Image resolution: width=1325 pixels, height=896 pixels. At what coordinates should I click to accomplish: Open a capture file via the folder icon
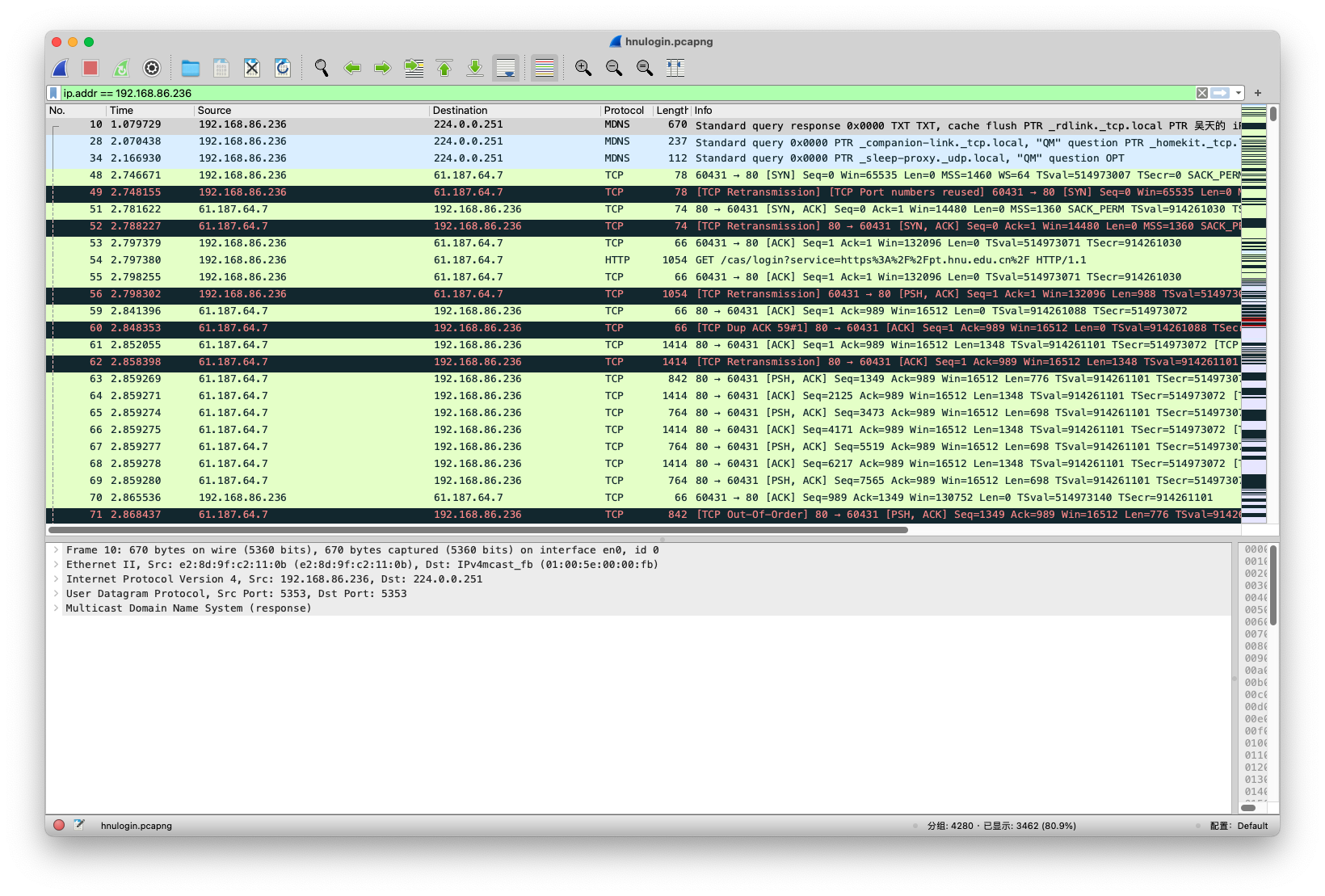[191, 68]
